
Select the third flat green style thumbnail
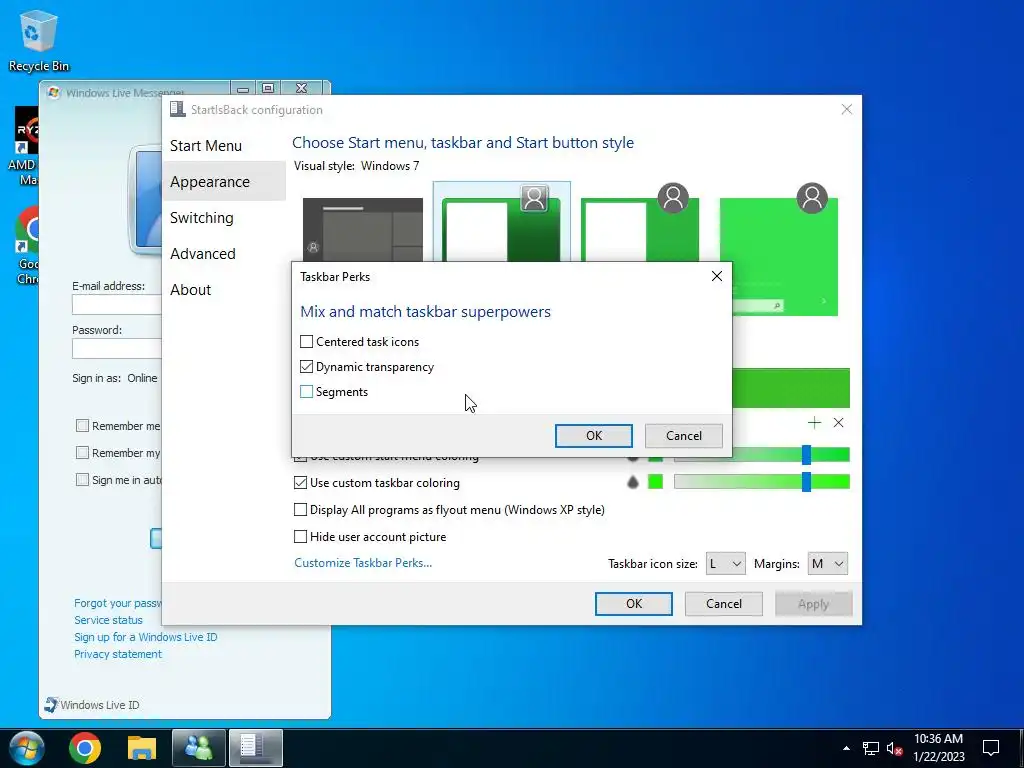(640, 225)
